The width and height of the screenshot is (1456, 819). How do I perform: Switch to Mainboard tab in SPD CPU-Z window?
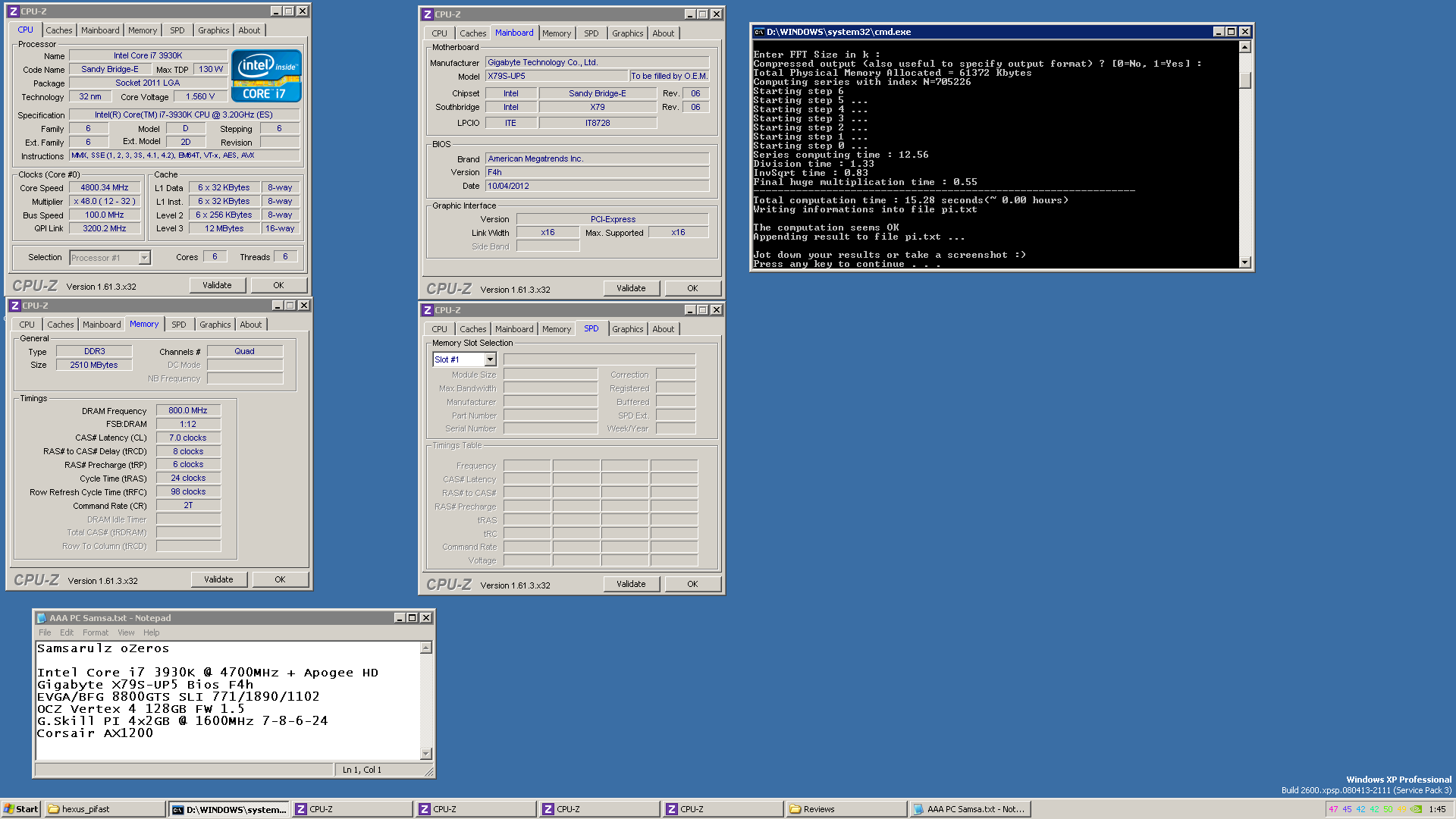pos(514,329)
